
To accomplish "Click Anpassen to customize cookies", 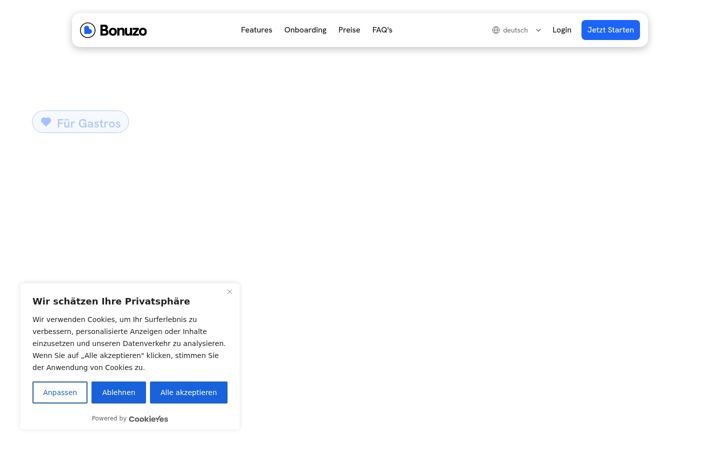I will [60, 393].
